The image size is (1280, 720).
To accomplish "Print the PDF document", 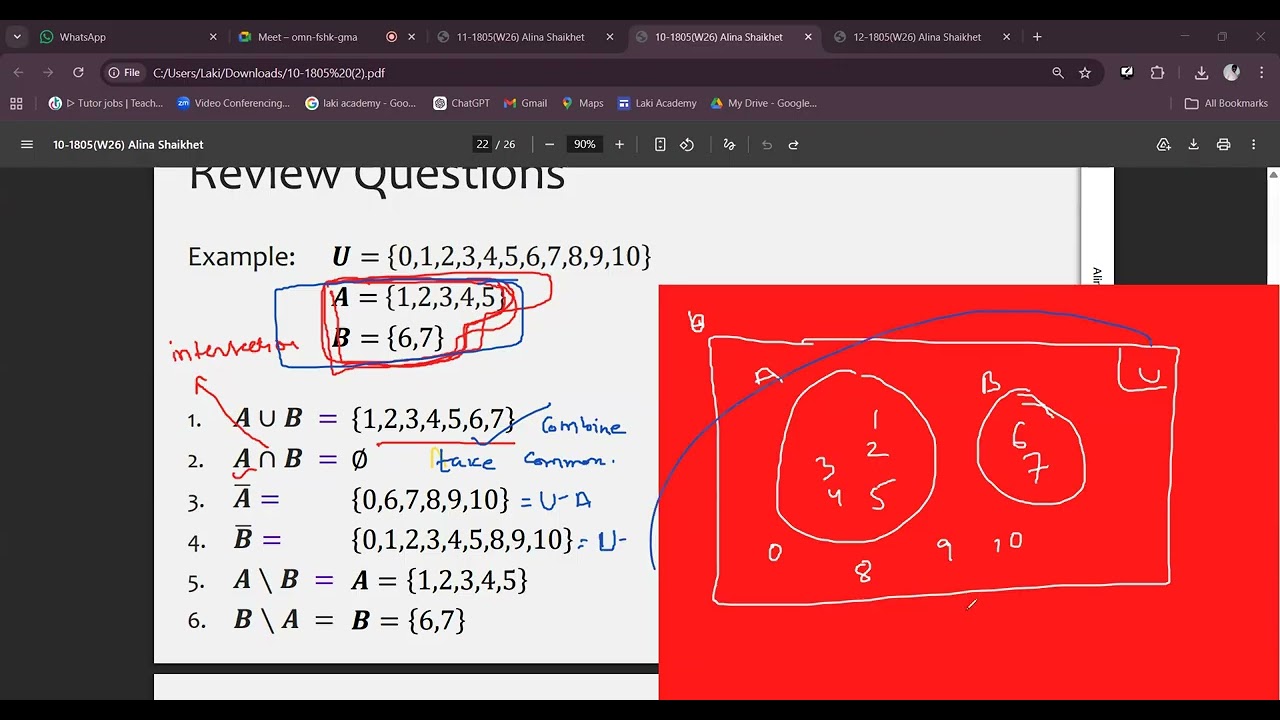I will coord(1223,145).
